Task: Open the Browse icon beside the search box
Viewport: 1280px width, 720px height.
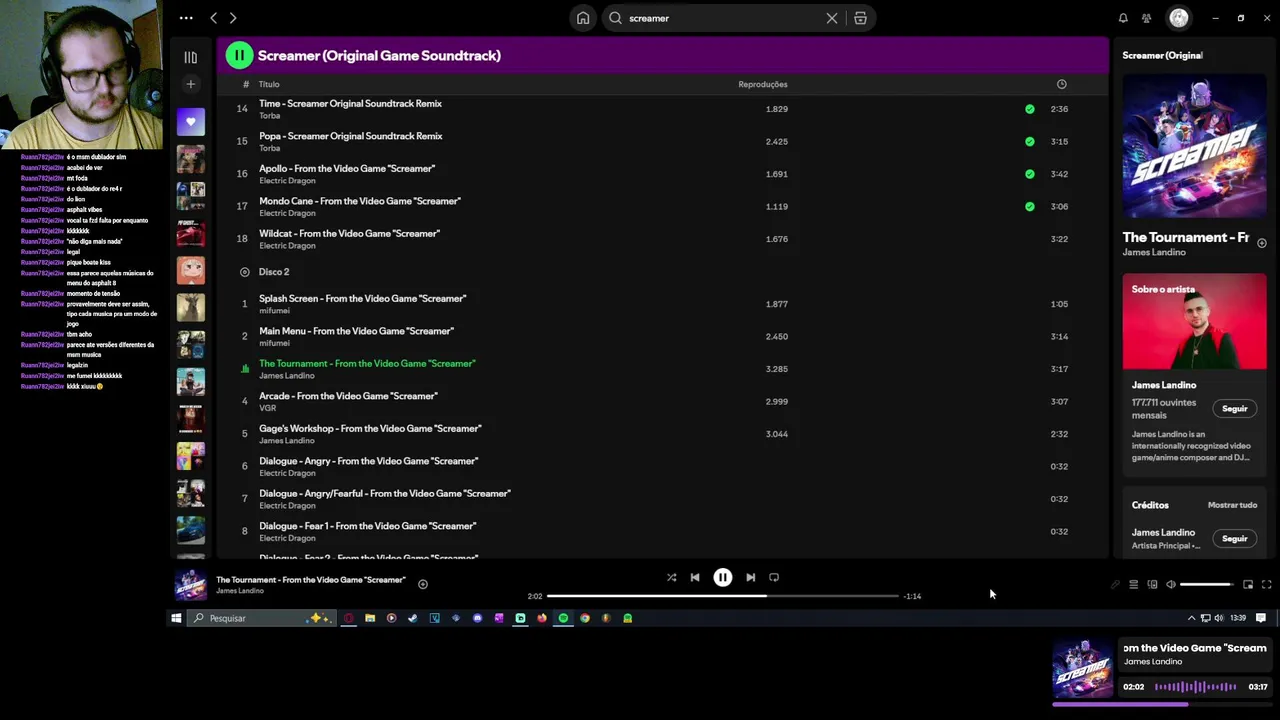Action: [860, 18]
